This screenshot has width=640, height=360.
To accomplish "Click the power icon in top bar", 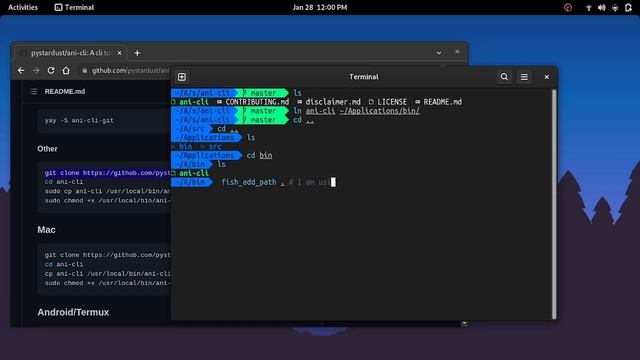I will coord(615,7).
